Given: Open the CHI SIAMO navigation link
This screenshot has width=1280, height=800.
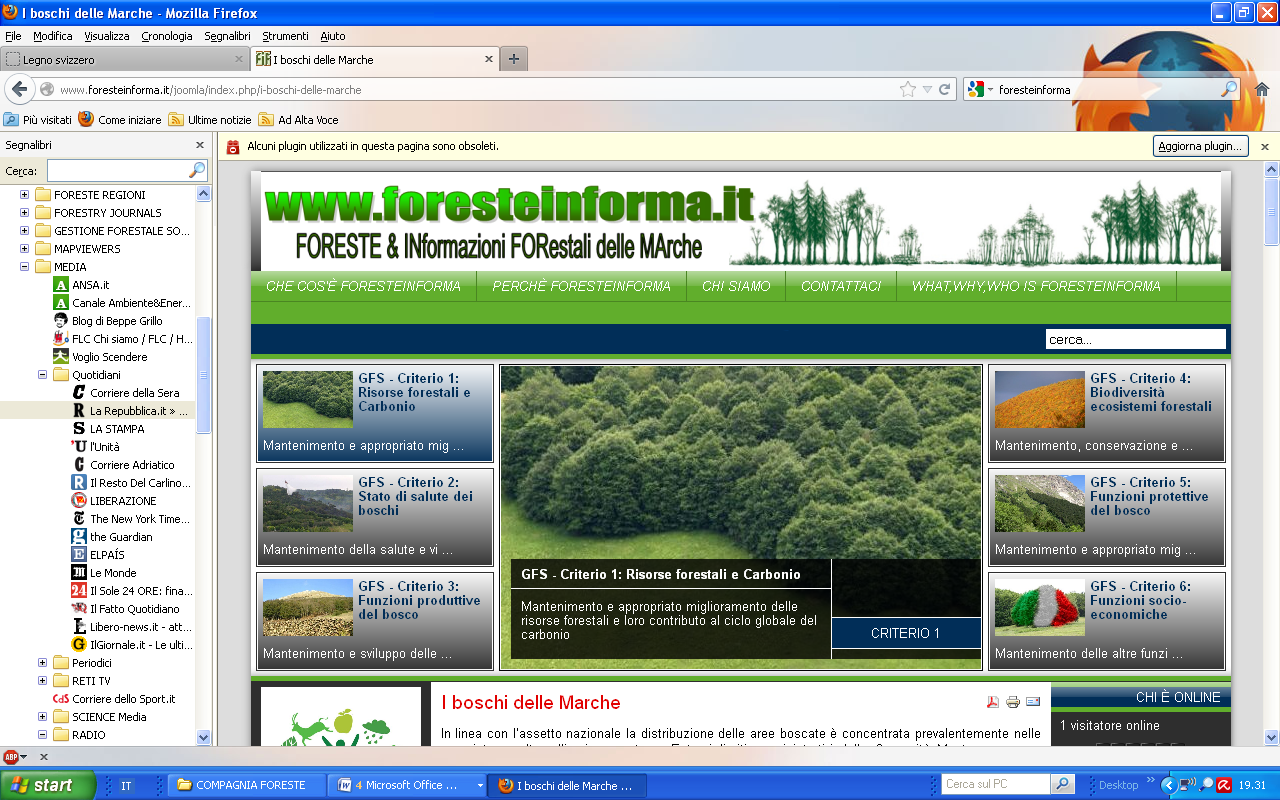Looking at the screenshot, I should click(x=736, y=286).
